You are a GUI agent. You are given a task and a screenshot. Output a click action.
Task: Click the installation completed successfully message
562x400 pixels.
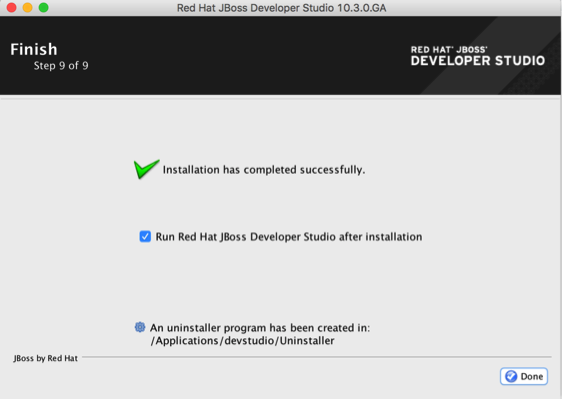tap(264, 170)
